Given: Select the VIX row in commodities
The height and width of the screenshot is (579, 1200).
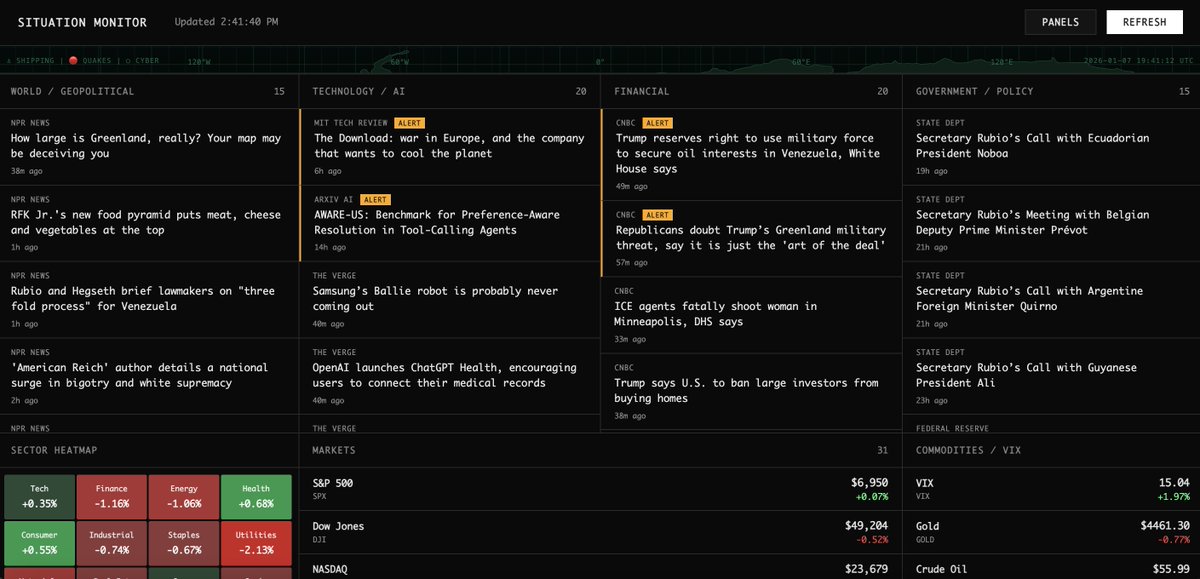Looking at the screenshot, I should (1052, 489).
